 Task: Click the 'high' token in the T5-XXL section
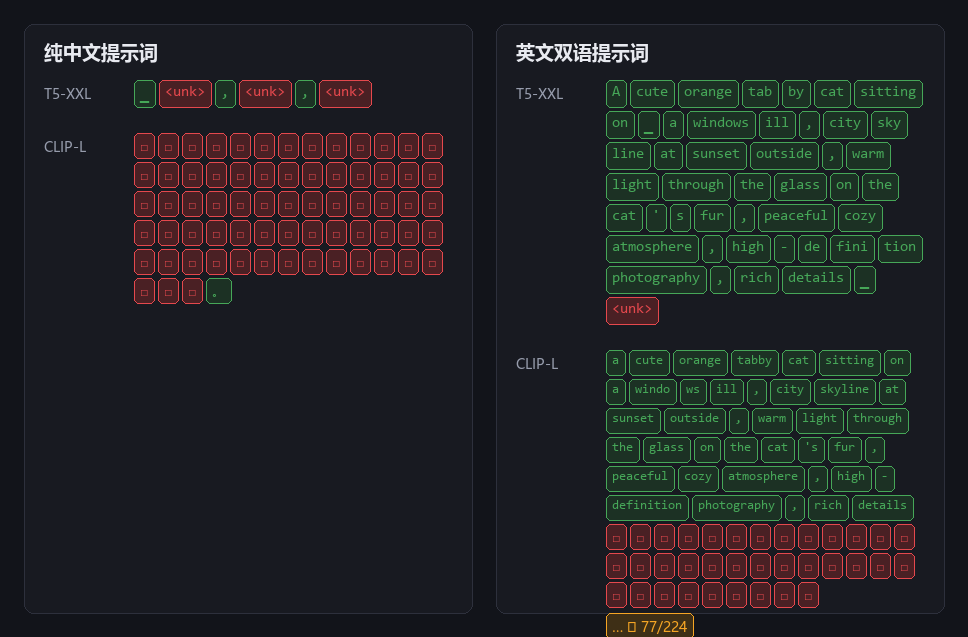(748, 249)
